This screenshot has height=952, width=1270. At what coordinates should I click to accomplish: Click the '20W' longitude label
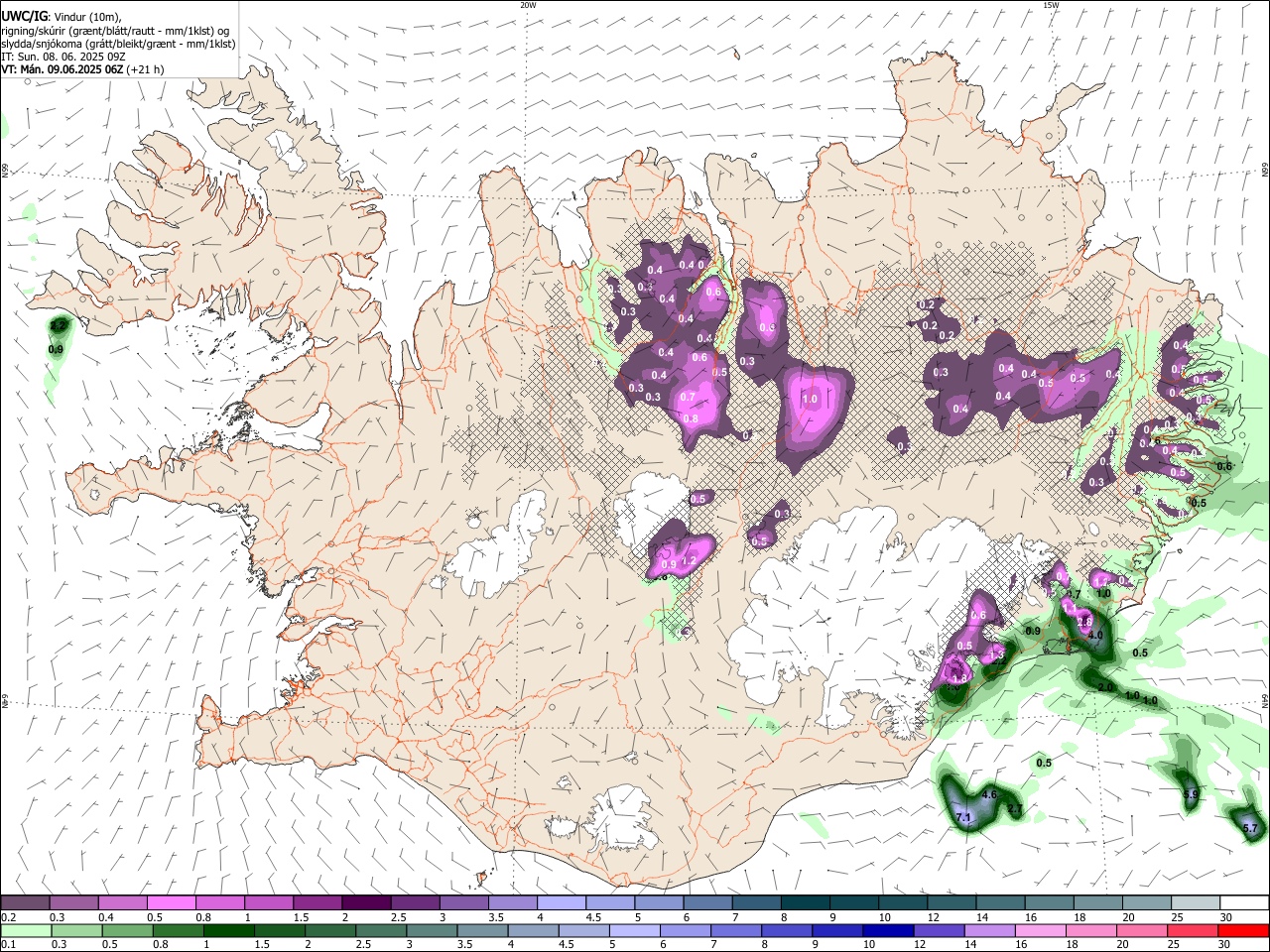coord(528,5)
